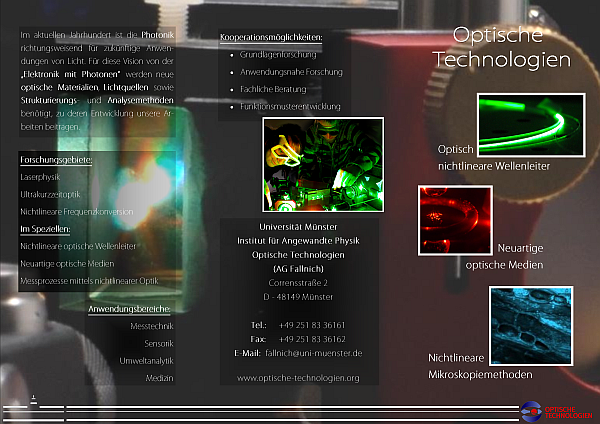Select the Kooperationsmöglichkeiten heading
Image resolution: width=600 pixels, height=424 pixels.
271,38
